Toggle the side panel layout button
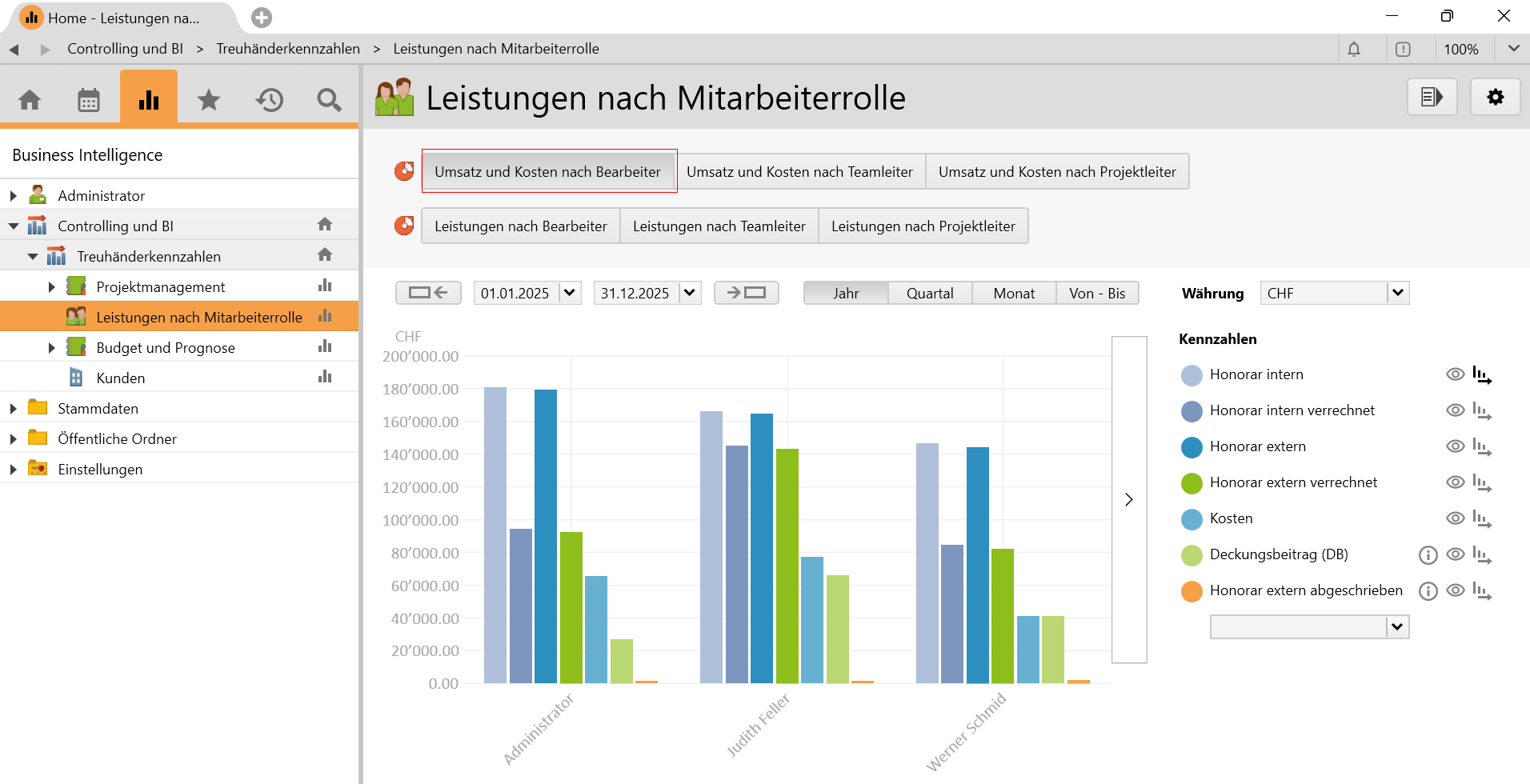 point(1432,98)
